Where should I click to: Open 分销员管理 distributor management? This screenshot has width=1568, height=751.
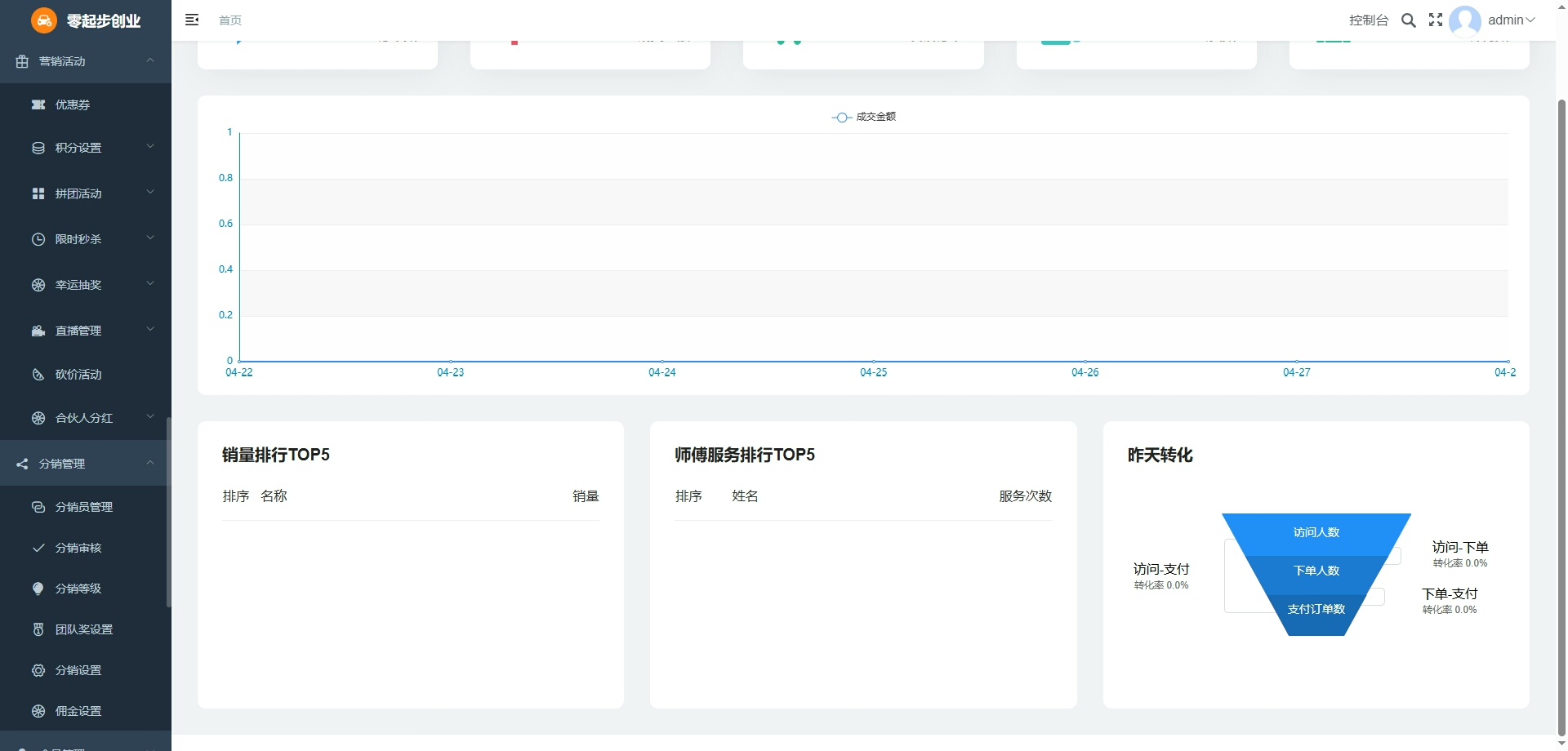[83, 507]
